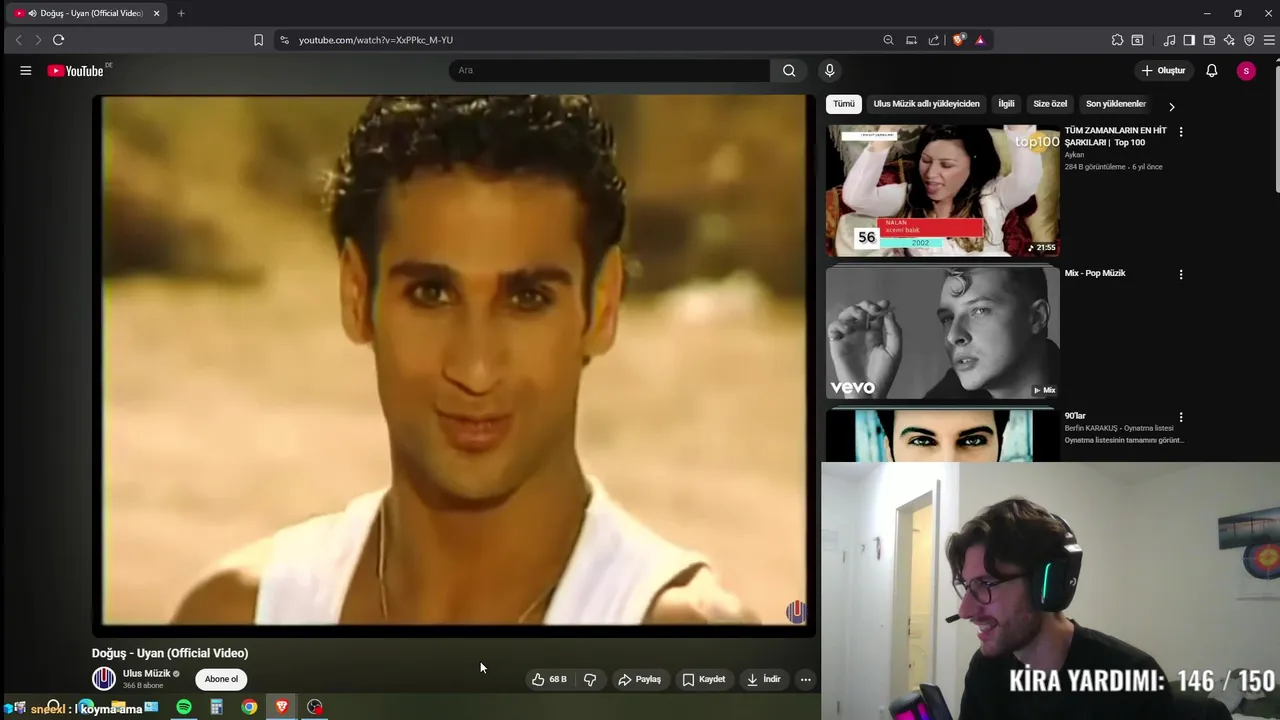Click the Kaydet save button

(x=703, y=680)
